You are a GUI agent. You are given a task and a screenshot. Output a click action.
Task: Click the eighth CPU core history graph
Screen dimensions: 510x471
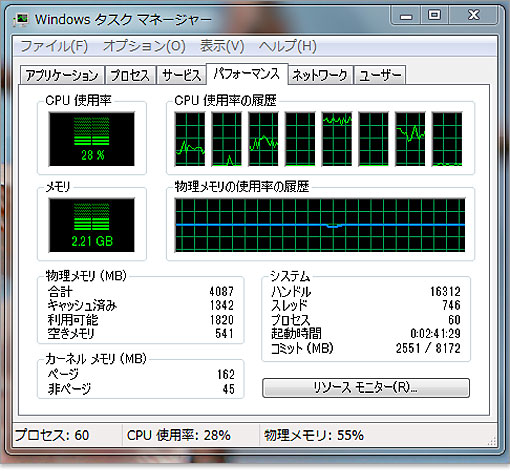click(x=447, y=139)
